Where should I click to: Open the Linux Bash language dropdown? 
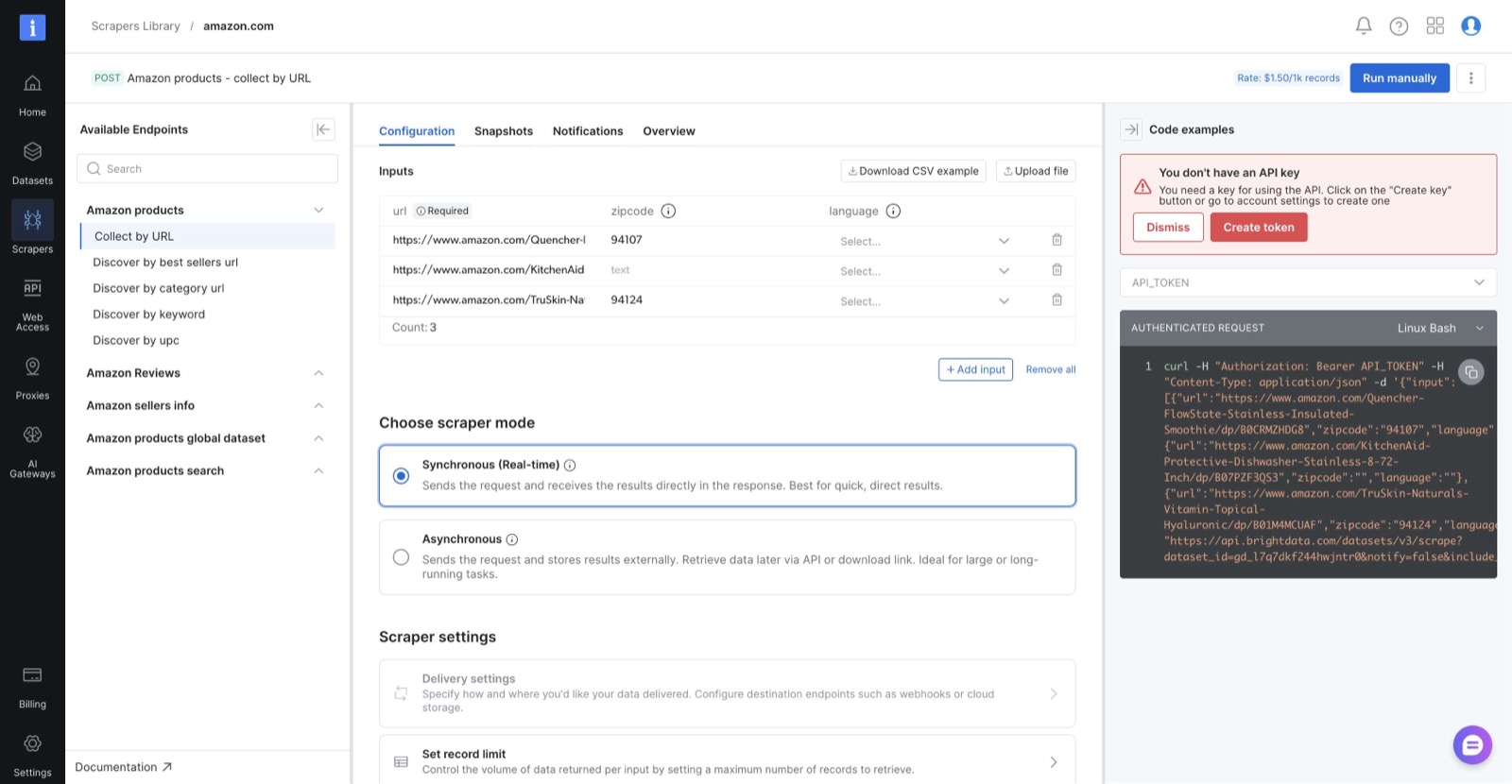1440,328
